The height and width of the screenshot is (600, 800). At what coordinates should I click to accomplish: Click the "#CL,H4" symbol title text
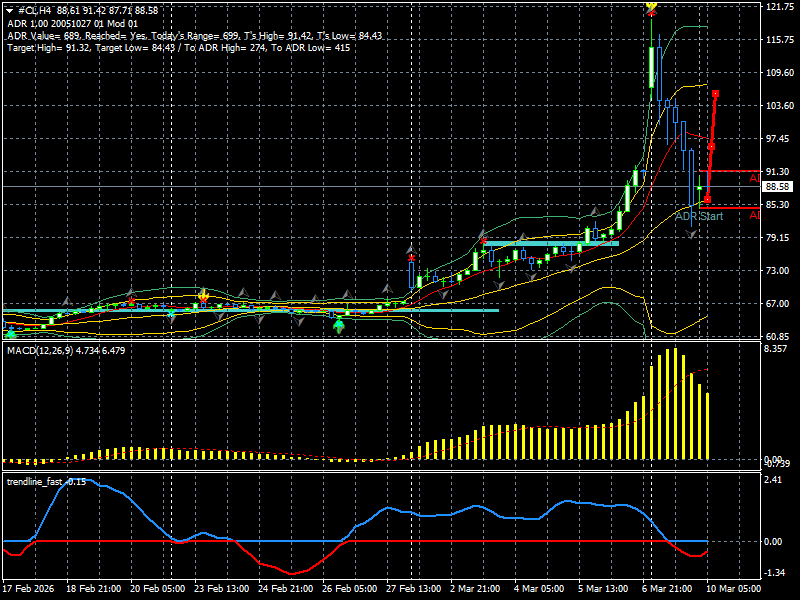pos(35,11)
